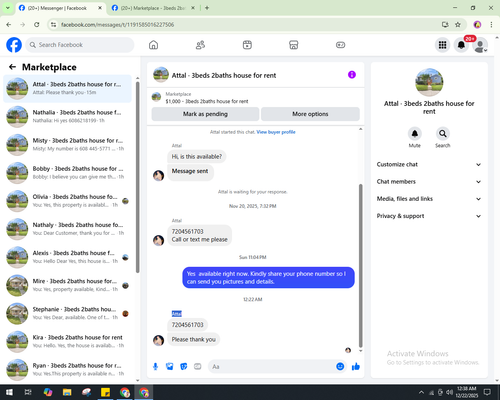
Task: Open the Mire conversation
Action: [67, 285]
